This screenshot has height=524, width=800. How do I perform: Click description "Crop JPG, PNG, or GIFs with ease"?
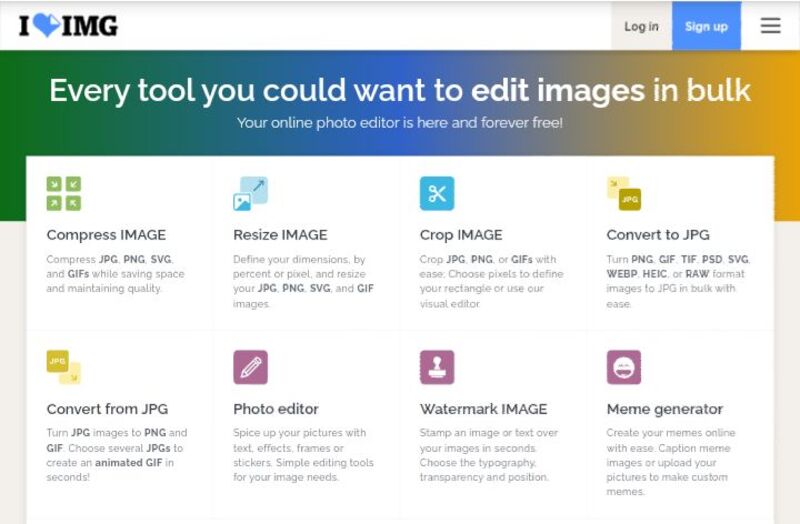click(x=492, y=281)
